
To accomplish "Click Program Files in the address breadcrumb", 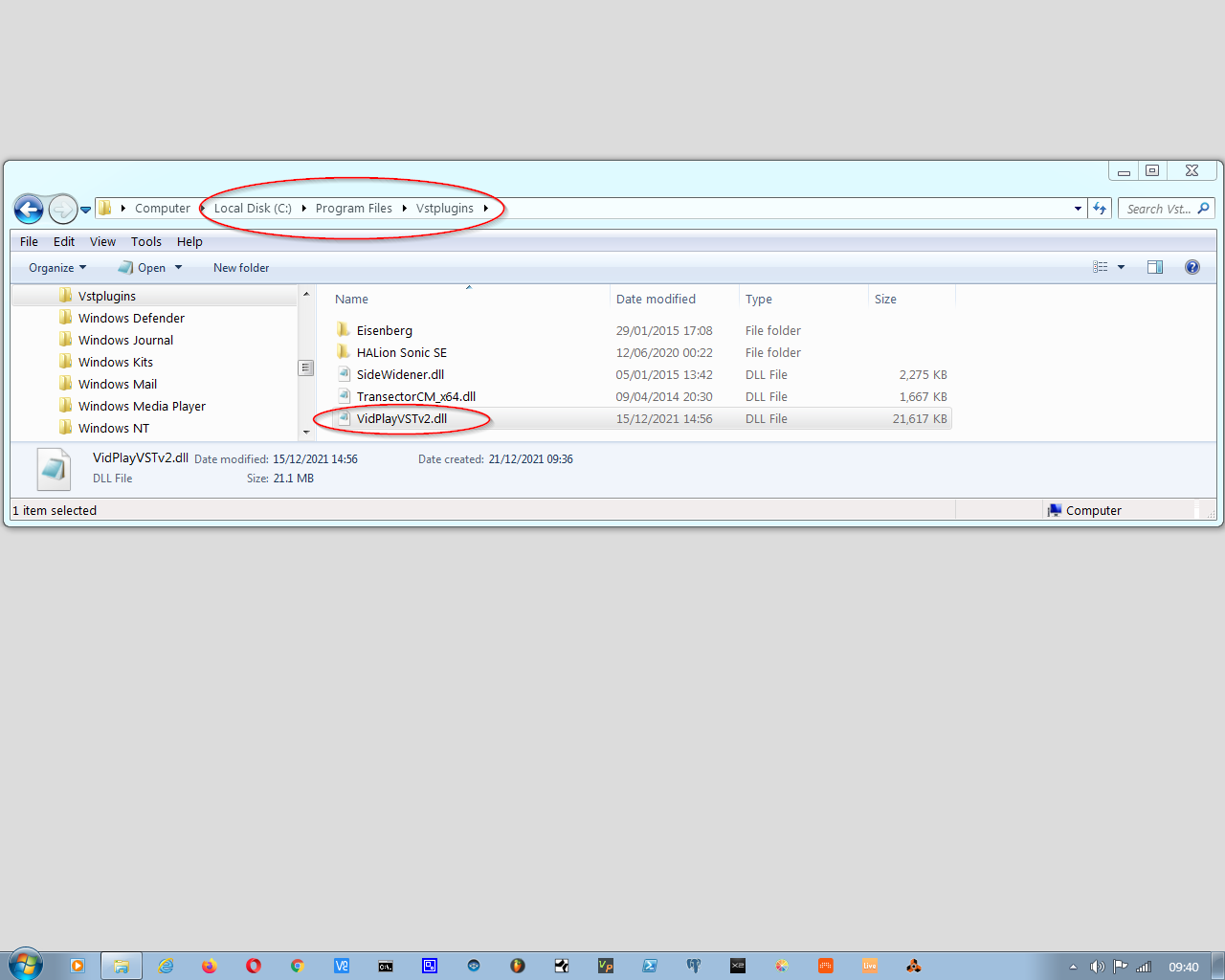I will tap(353, 209).
